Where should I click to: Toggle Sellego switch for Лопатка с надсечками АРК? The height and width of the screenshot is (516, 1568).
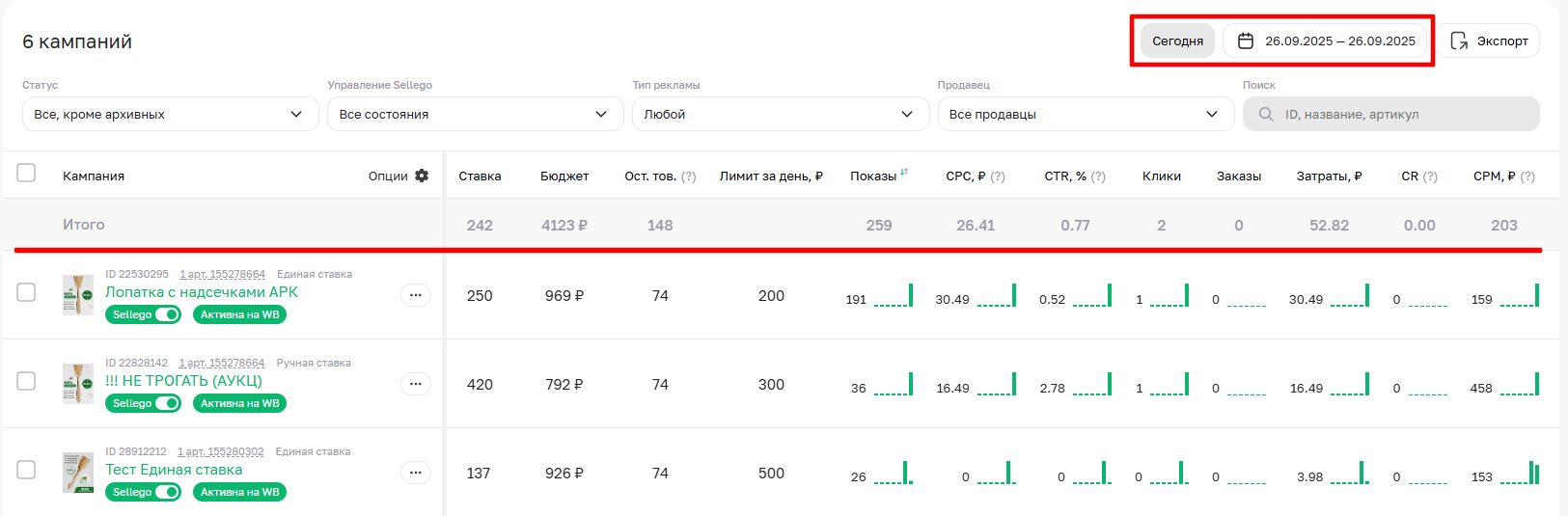(x=168, y=314)
